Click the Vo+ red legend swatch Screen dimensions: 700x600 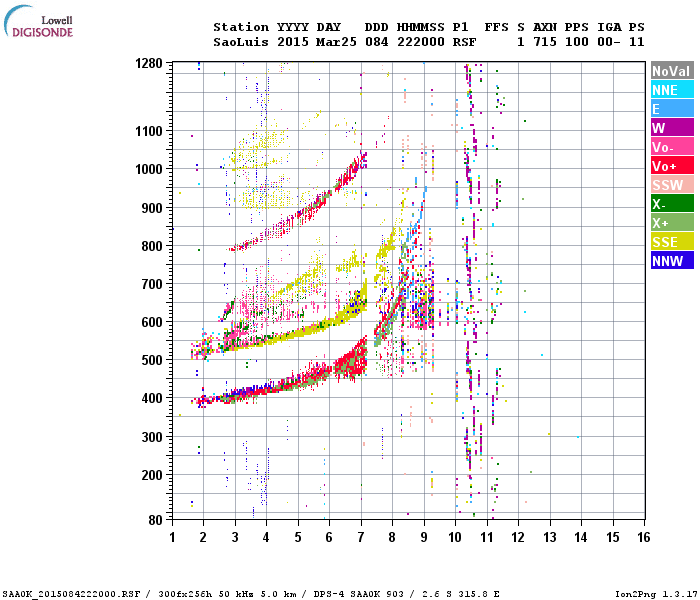pyautogui.click(x=672, y=166)
